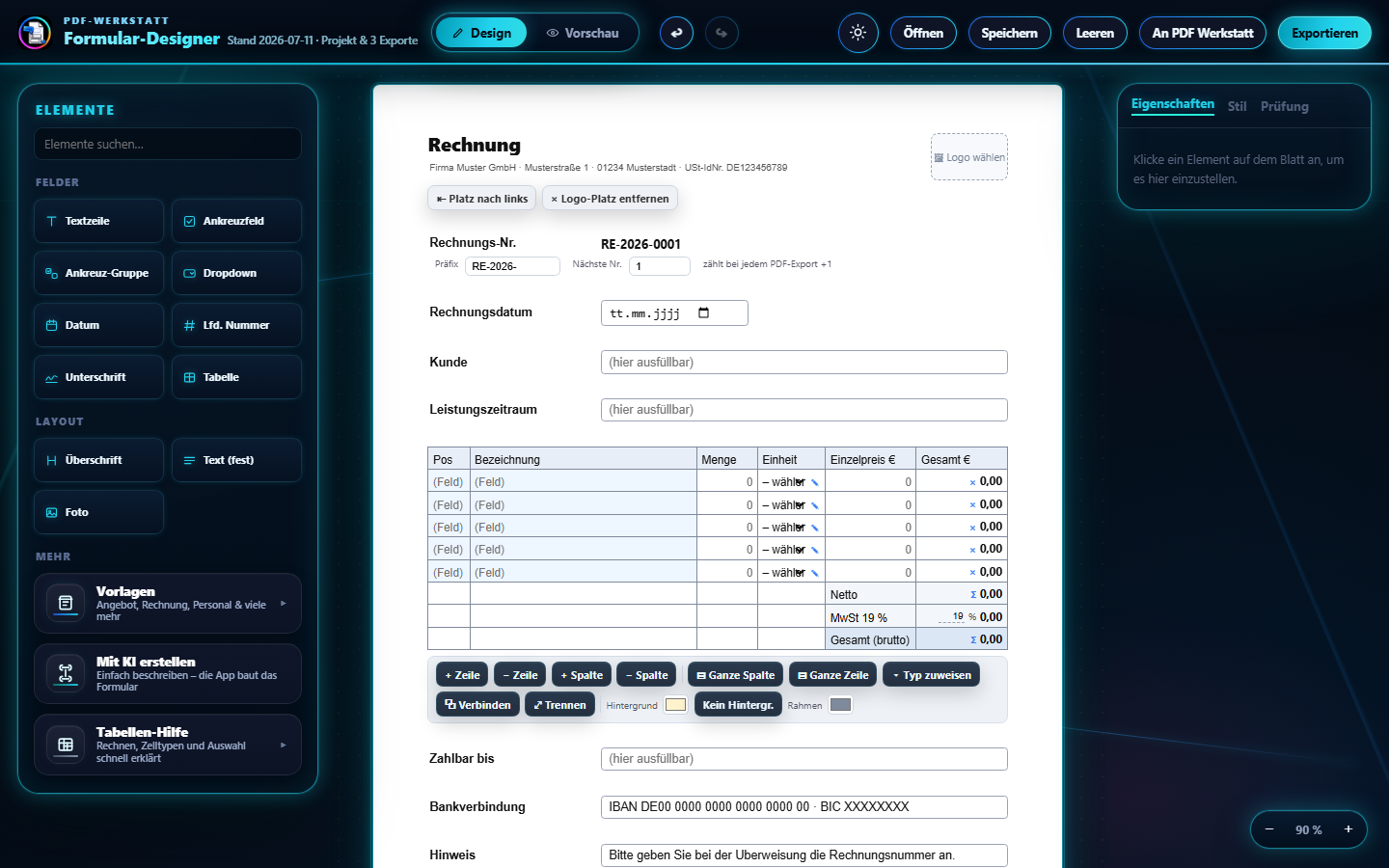Add a Text (fest) element
Viewport: 1389px width, 868px height.
coord(236,460)
